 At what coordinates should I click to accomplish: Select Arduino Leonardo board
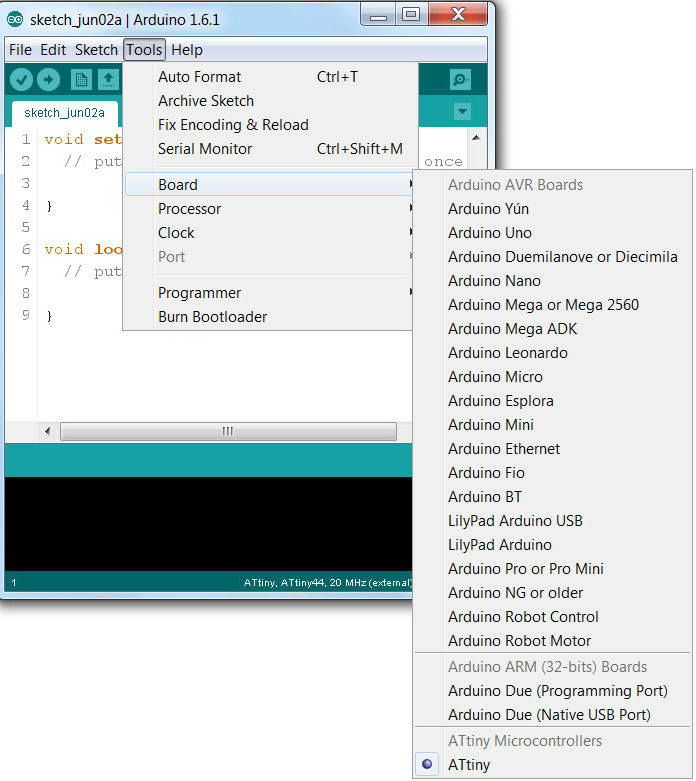[553, 353]
